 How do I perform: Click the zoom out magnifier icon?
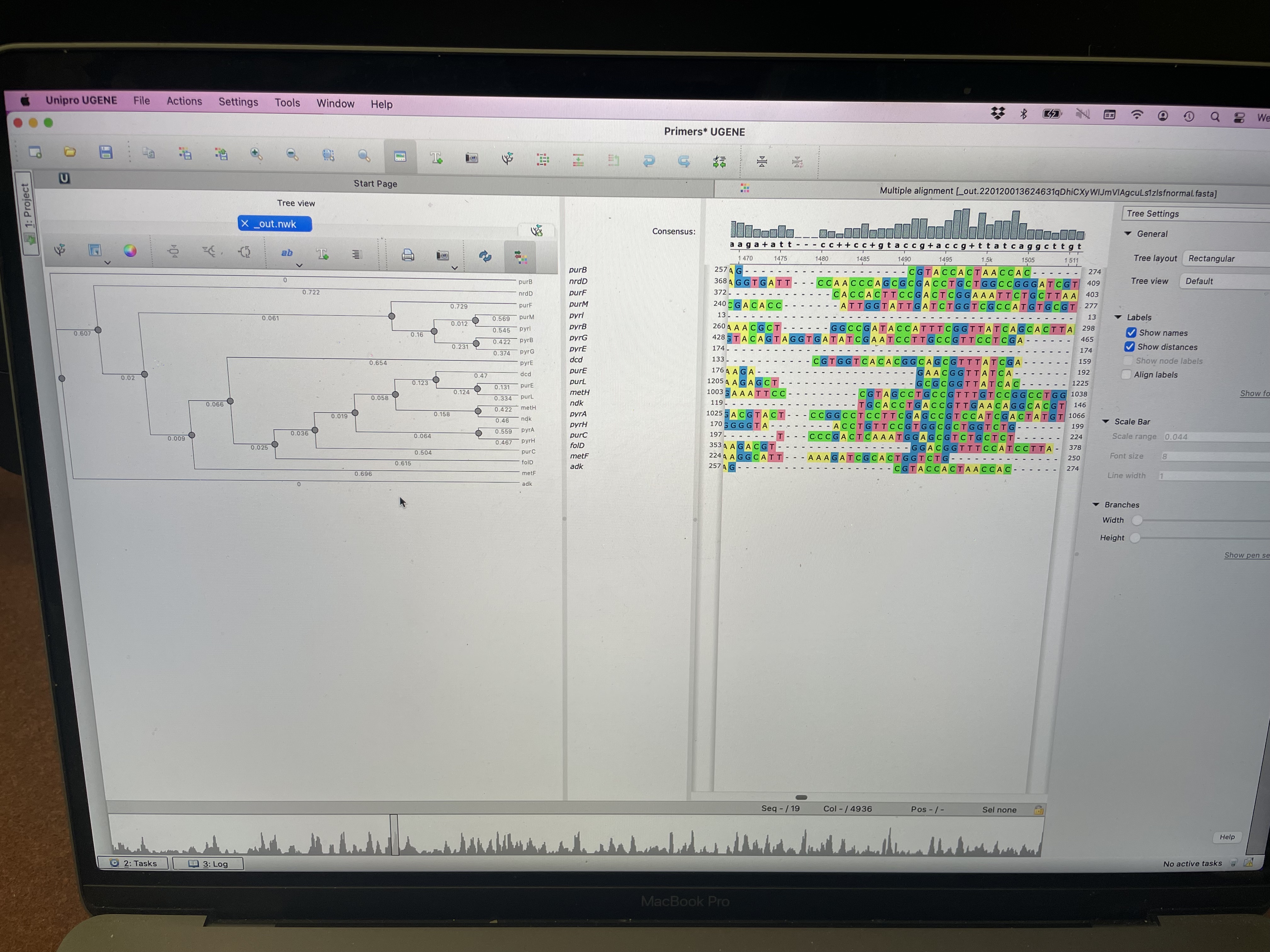292,154
